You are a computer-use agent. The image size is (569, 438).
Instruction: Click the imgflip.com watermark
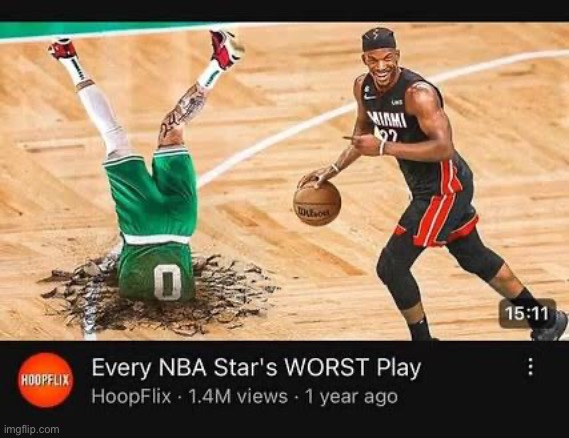pos(31,430)
